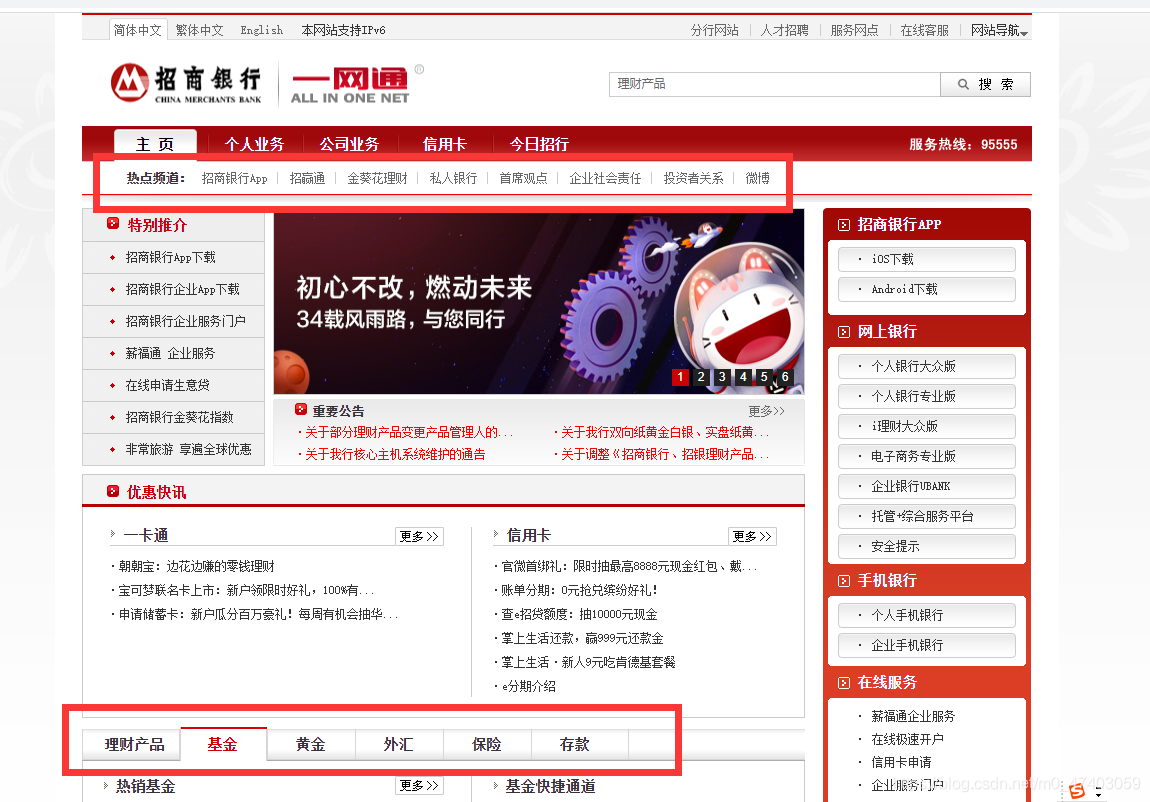The width and height of the screenshot is (1150, 802).
Task: Select banner slide 1
Action: [x=680, y=377]
